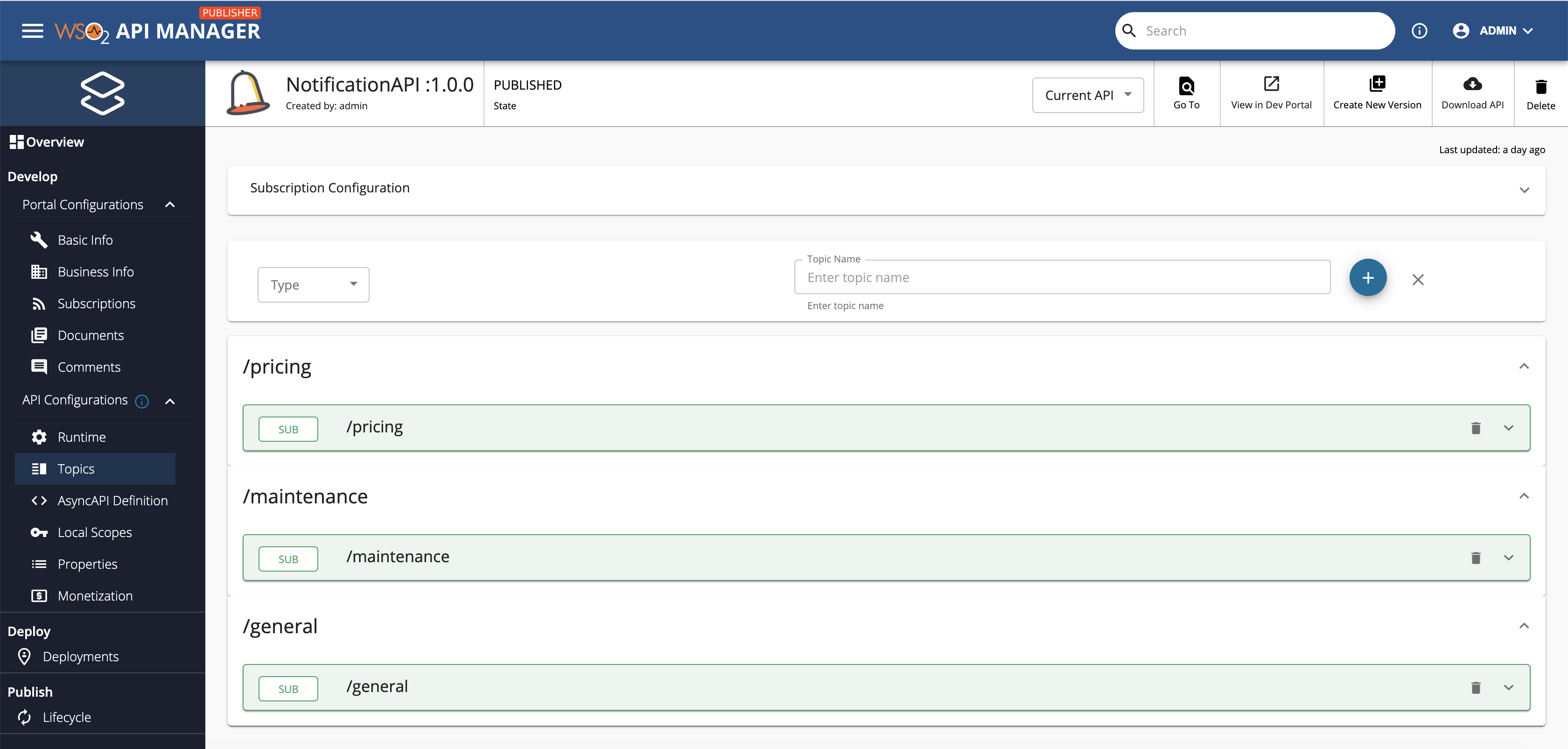Viewport: 1568px width, 749px height.
Task: Click the API Configurations info icon
Action: (x=141, y=401)
